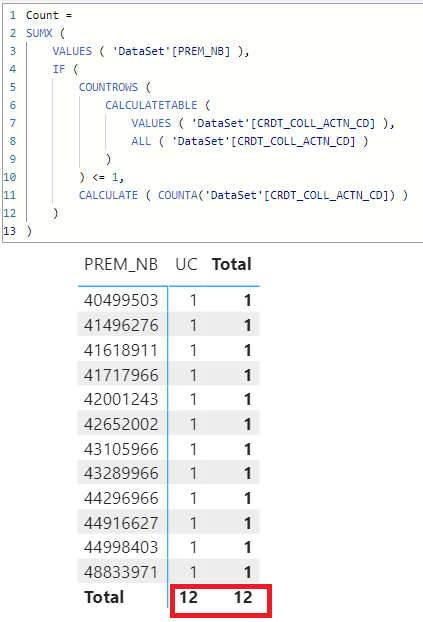Screen dimensions: 423x622
Task: Click line number 5 in editor gutter
Action: (13, 87)
